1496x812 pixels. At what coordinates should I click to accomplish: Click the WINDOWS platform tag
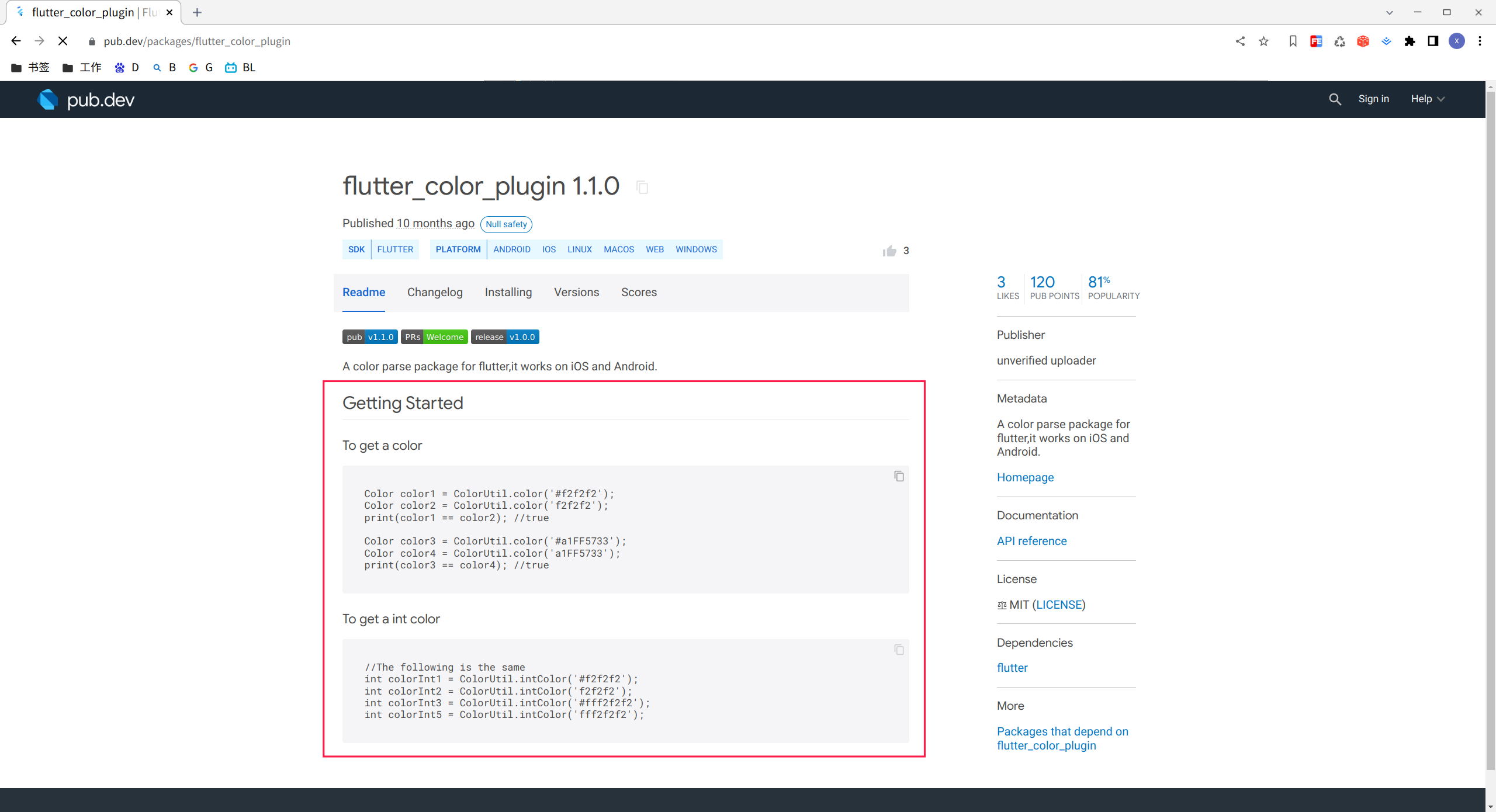click(696, 249)
